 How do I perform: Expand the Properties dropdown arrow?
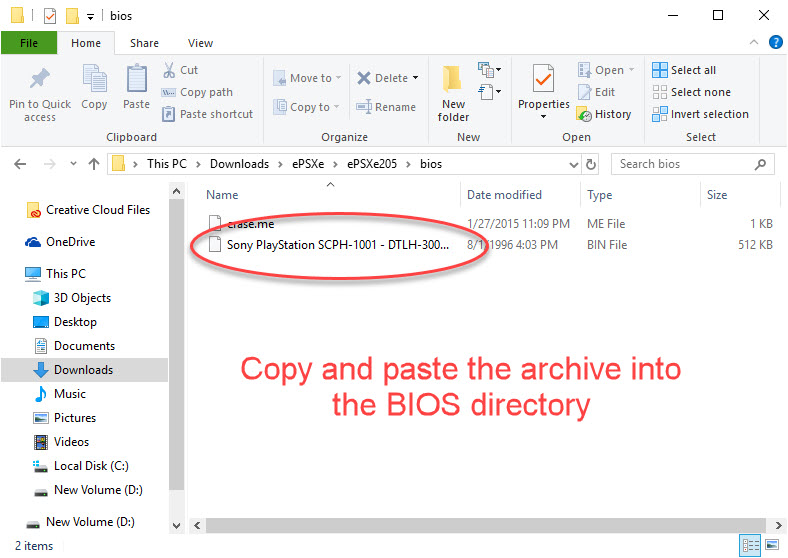(543, 117)
